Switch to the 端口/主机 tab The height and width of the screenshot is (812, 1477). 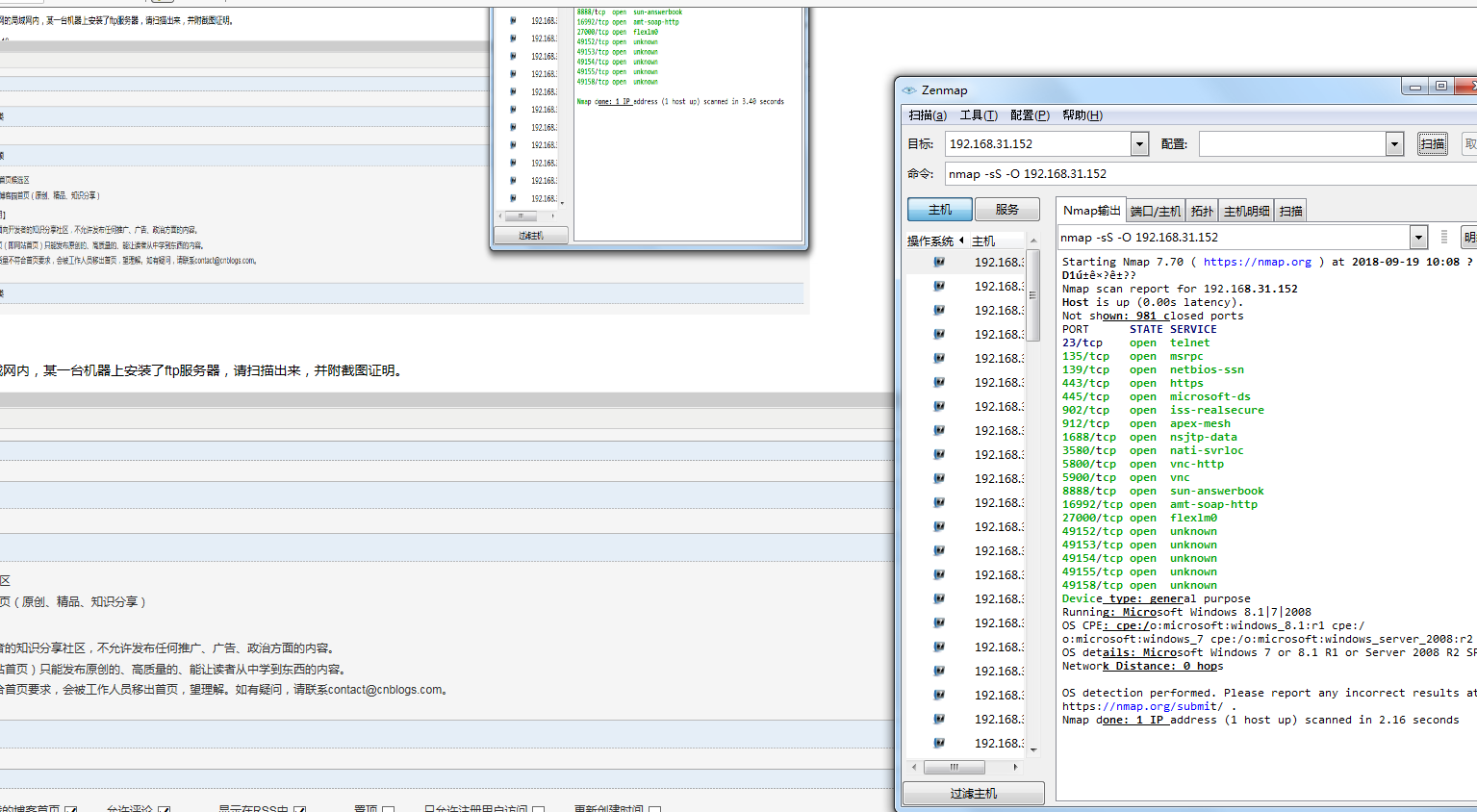tap(1156, 211)
